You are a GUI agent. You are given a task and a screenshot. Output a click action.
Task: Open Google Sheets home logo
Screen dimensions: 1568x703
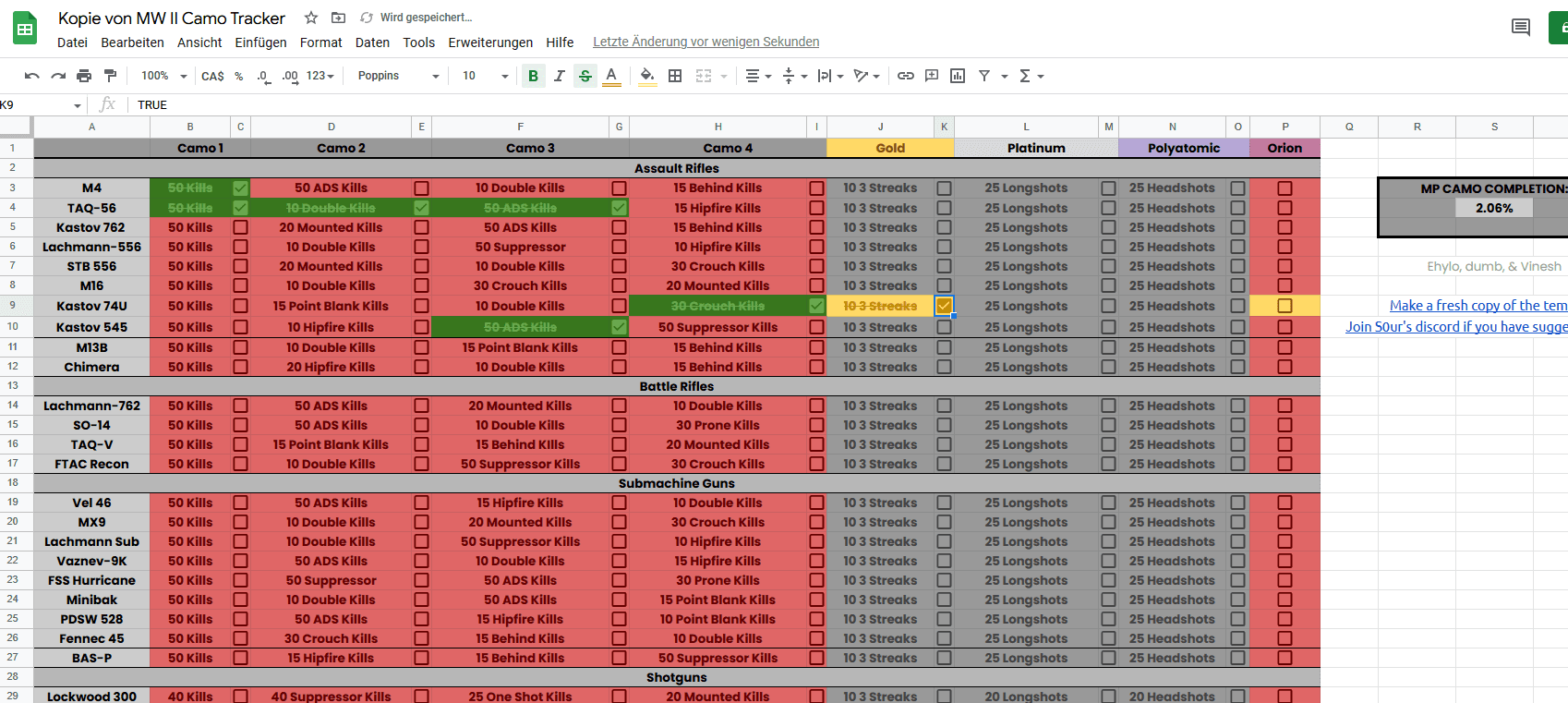pyautogui.click(x=25, y=29)
